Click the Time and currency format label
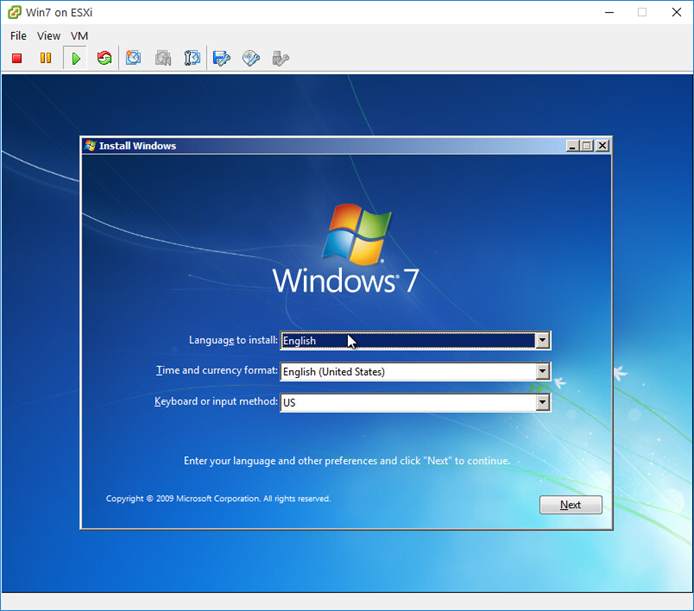Screen dimensions: 694x611 (216, 371)
